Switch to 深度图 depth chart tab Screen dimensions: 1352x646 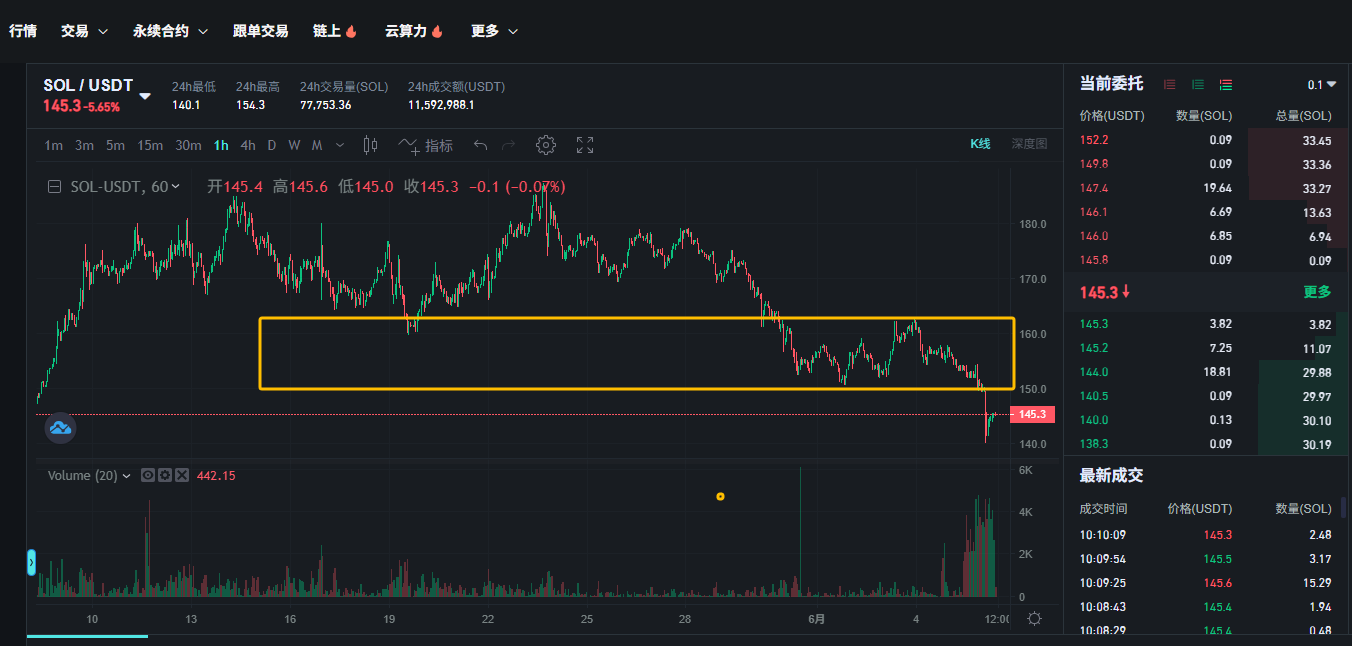point(1028,144)
